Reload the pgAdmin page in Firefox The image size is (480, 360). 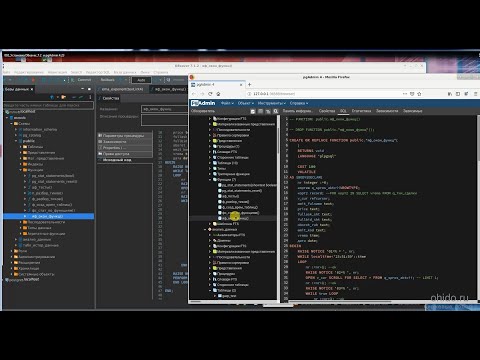(210, 94)
